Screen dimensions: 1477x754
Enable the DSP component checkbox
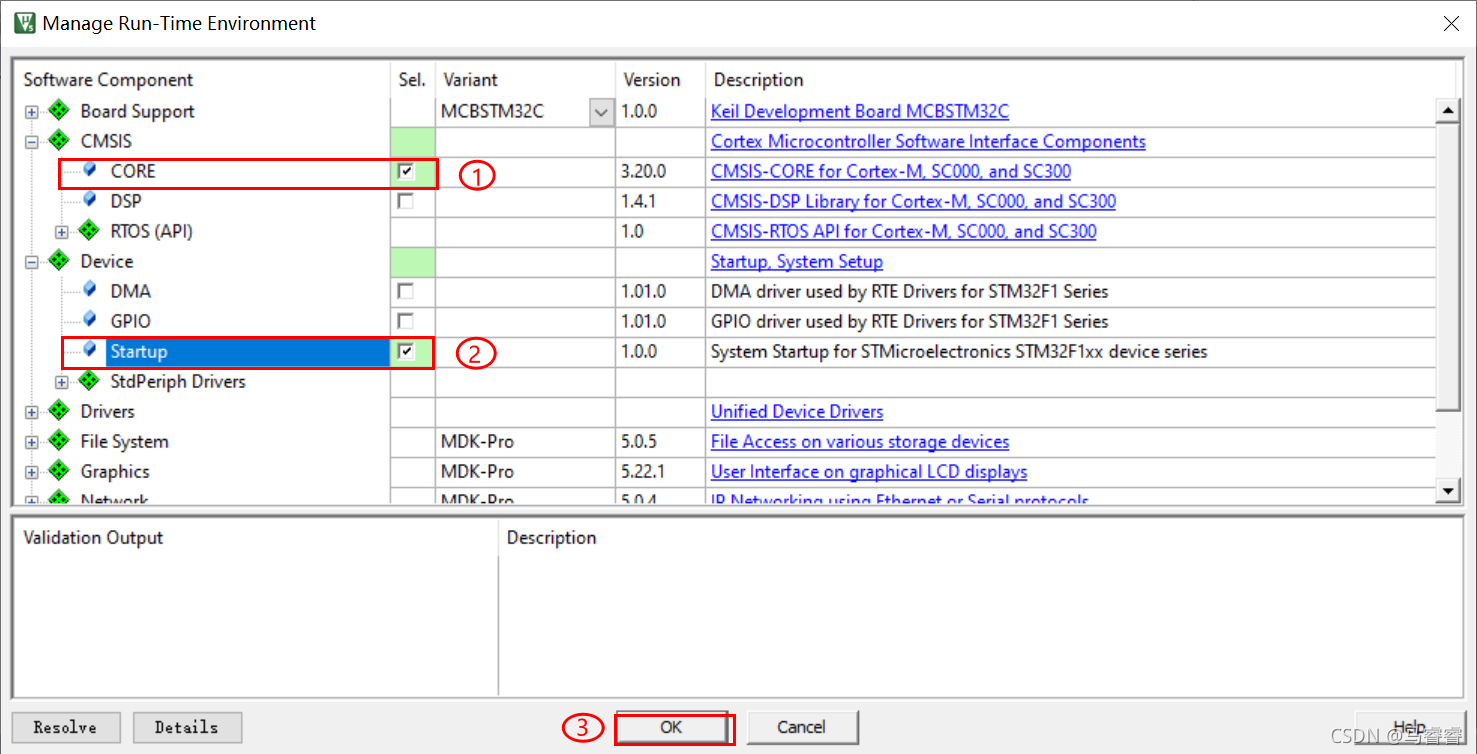tap(405, 201)
